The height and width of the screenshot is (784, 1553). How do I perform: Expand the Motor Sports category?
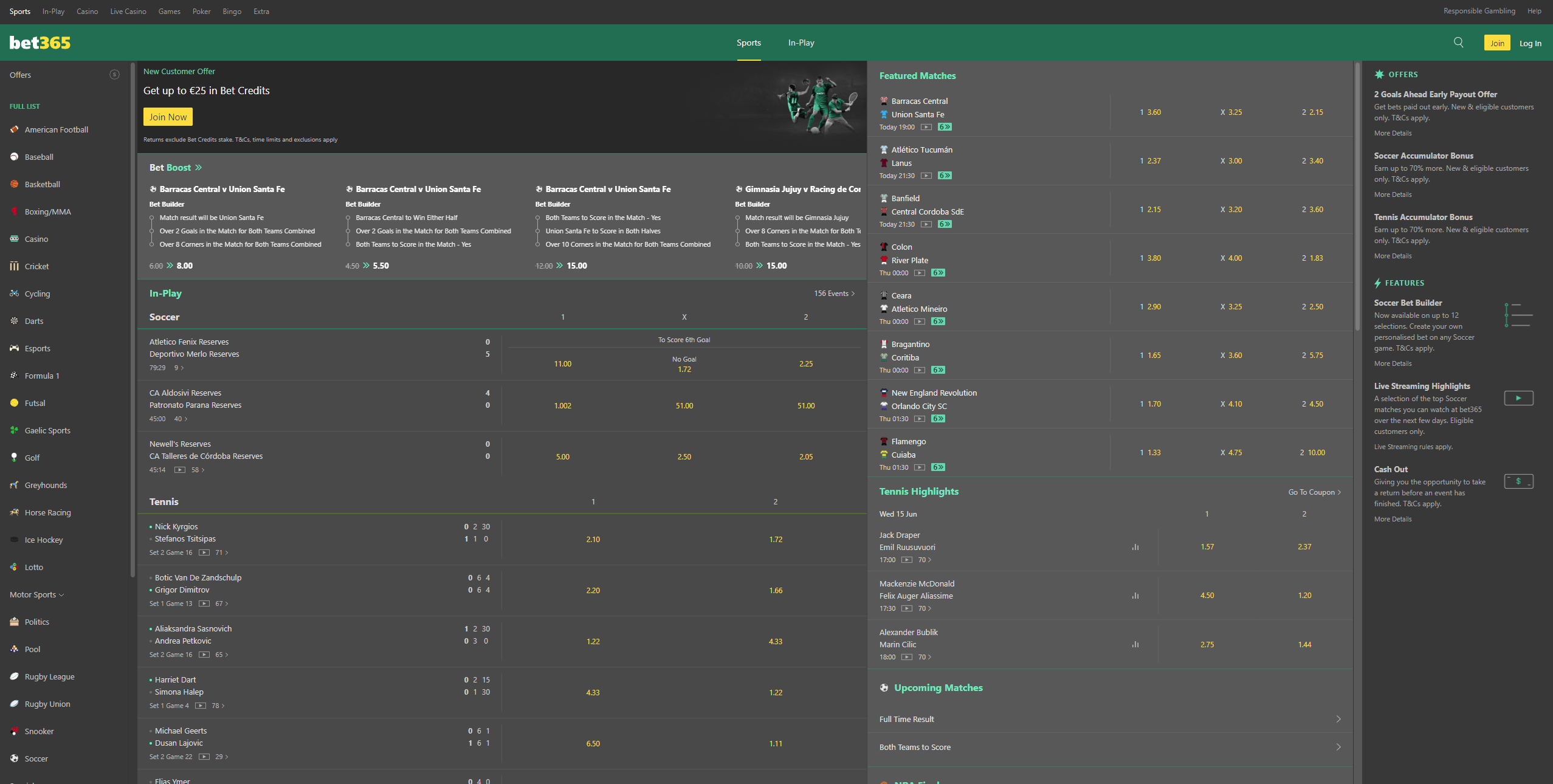(36, 594)
